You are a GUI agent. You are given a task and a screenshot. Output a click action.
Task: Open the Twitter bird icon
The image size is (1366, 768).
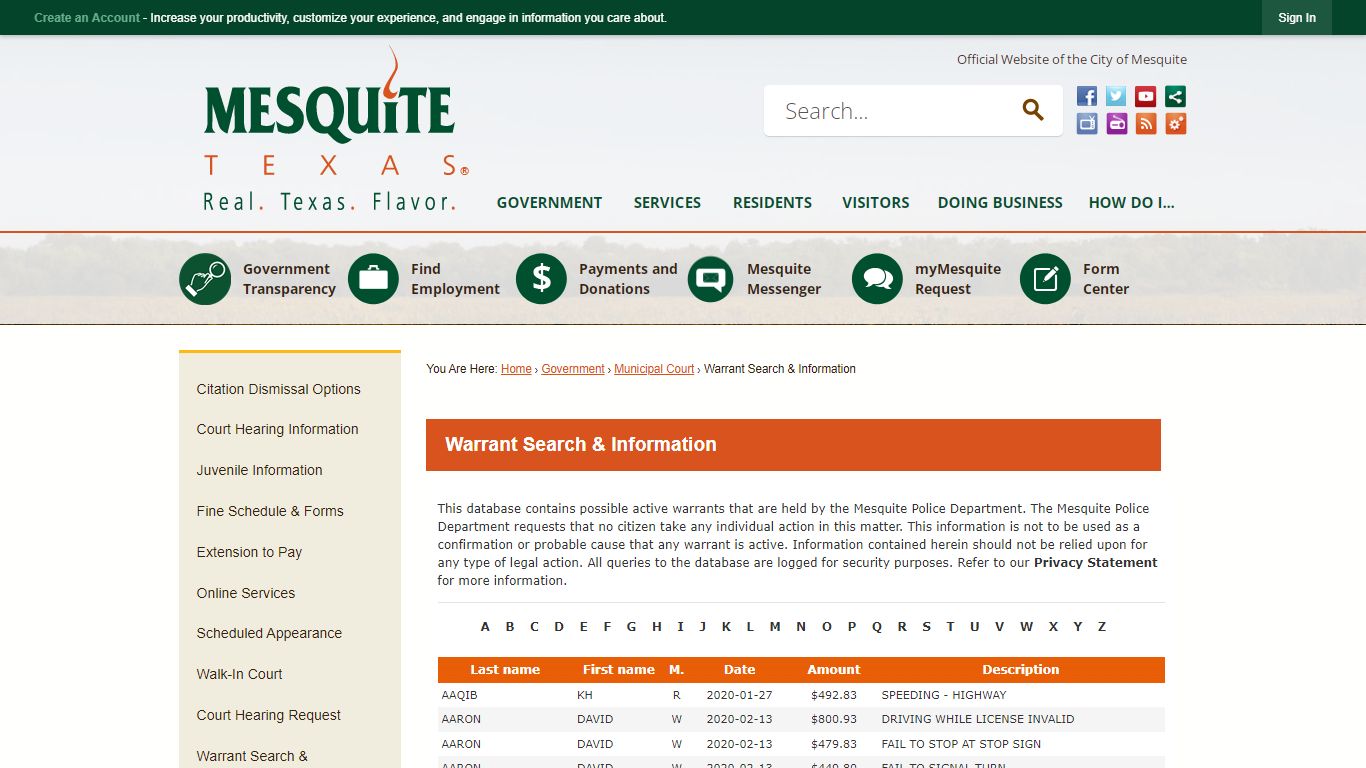[x=1116, y=96]
